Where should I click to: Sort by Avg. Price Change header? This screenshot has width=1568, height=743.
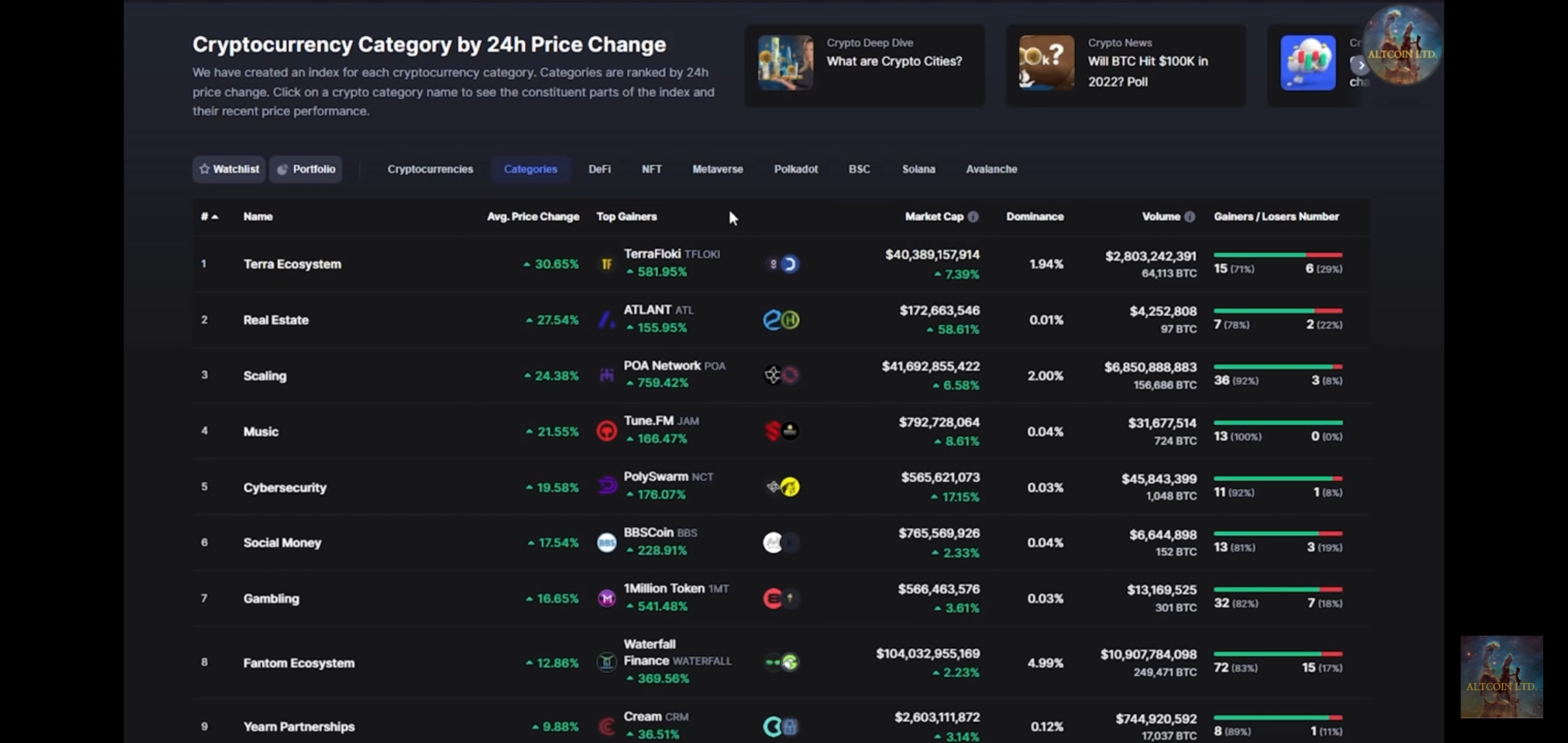coord(533,217)
